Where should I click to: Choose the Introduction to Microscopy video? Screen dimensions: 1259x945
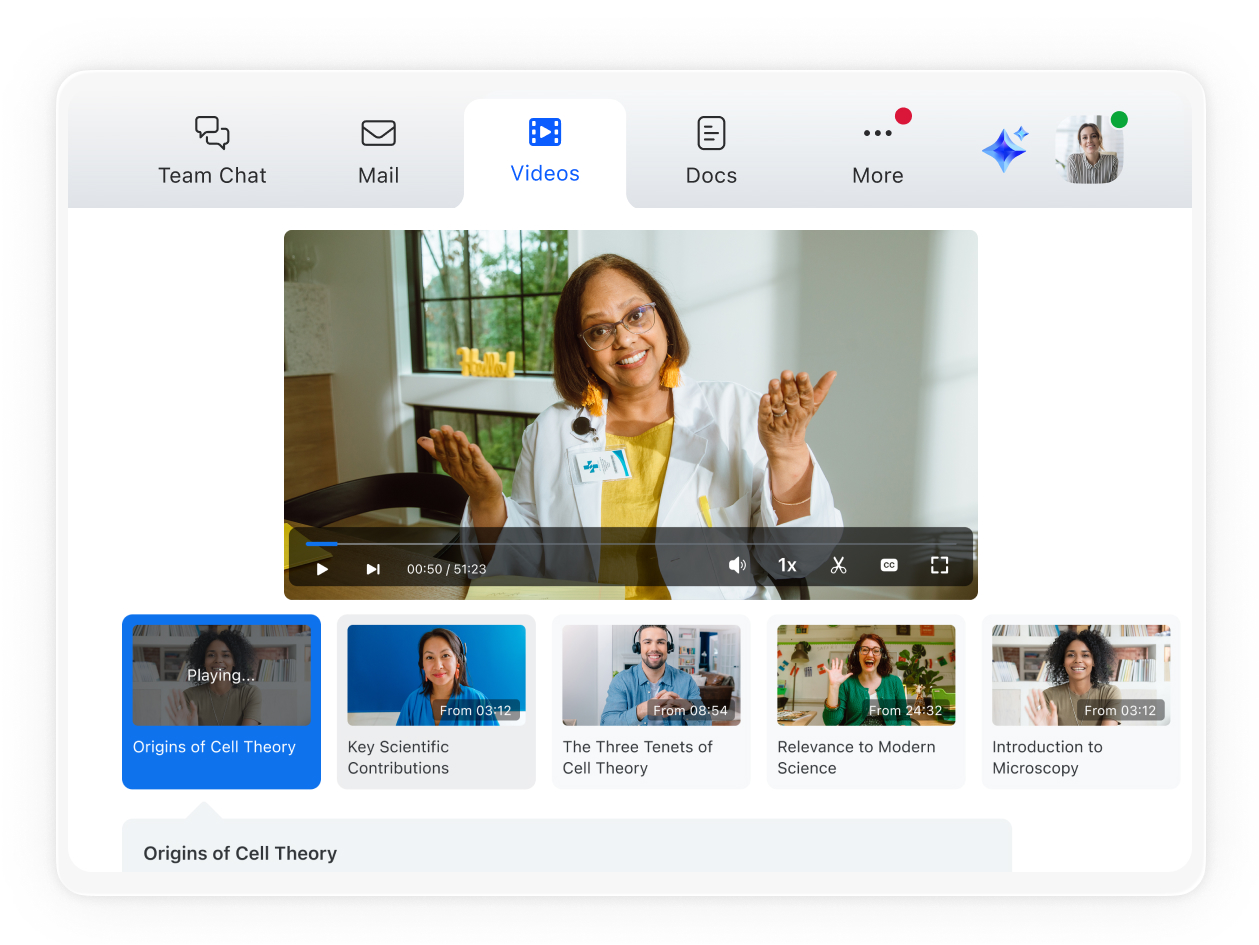point(1080,701)
